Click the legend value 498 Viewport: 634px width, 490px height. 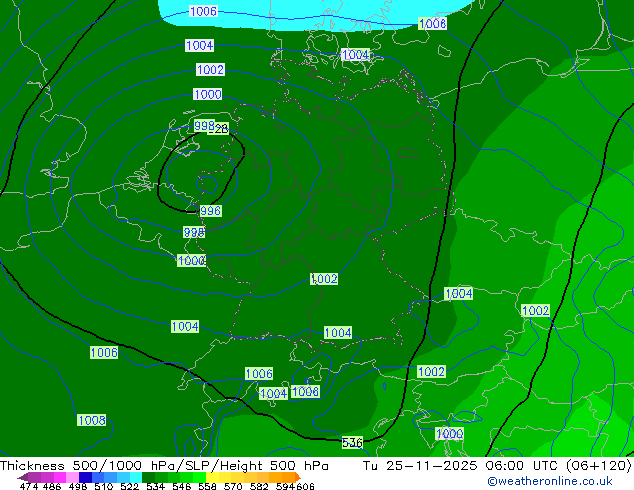[x=78, y=486]
